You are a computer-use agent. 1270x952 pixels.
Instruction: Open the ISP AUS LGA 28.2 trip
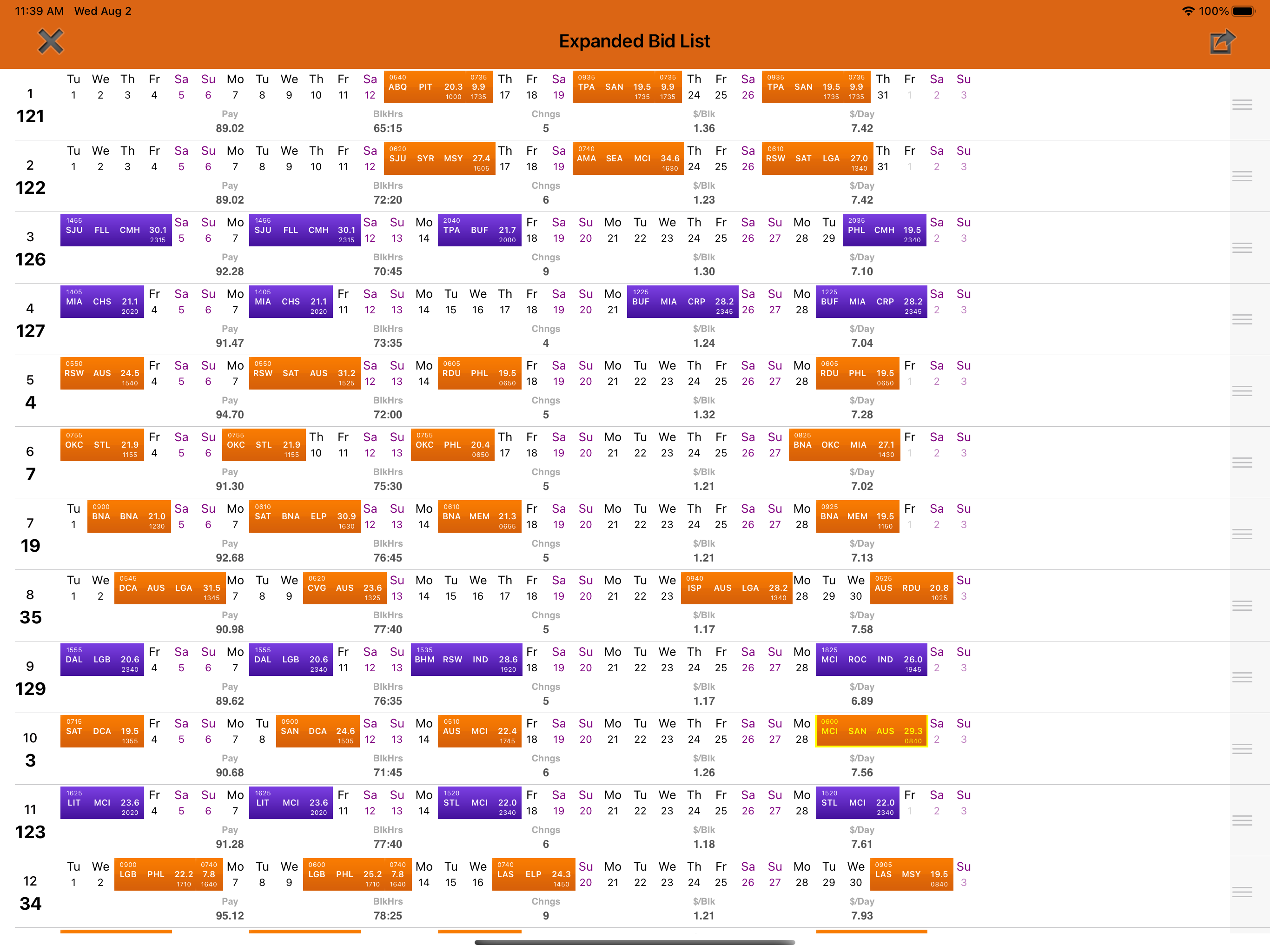737,588
